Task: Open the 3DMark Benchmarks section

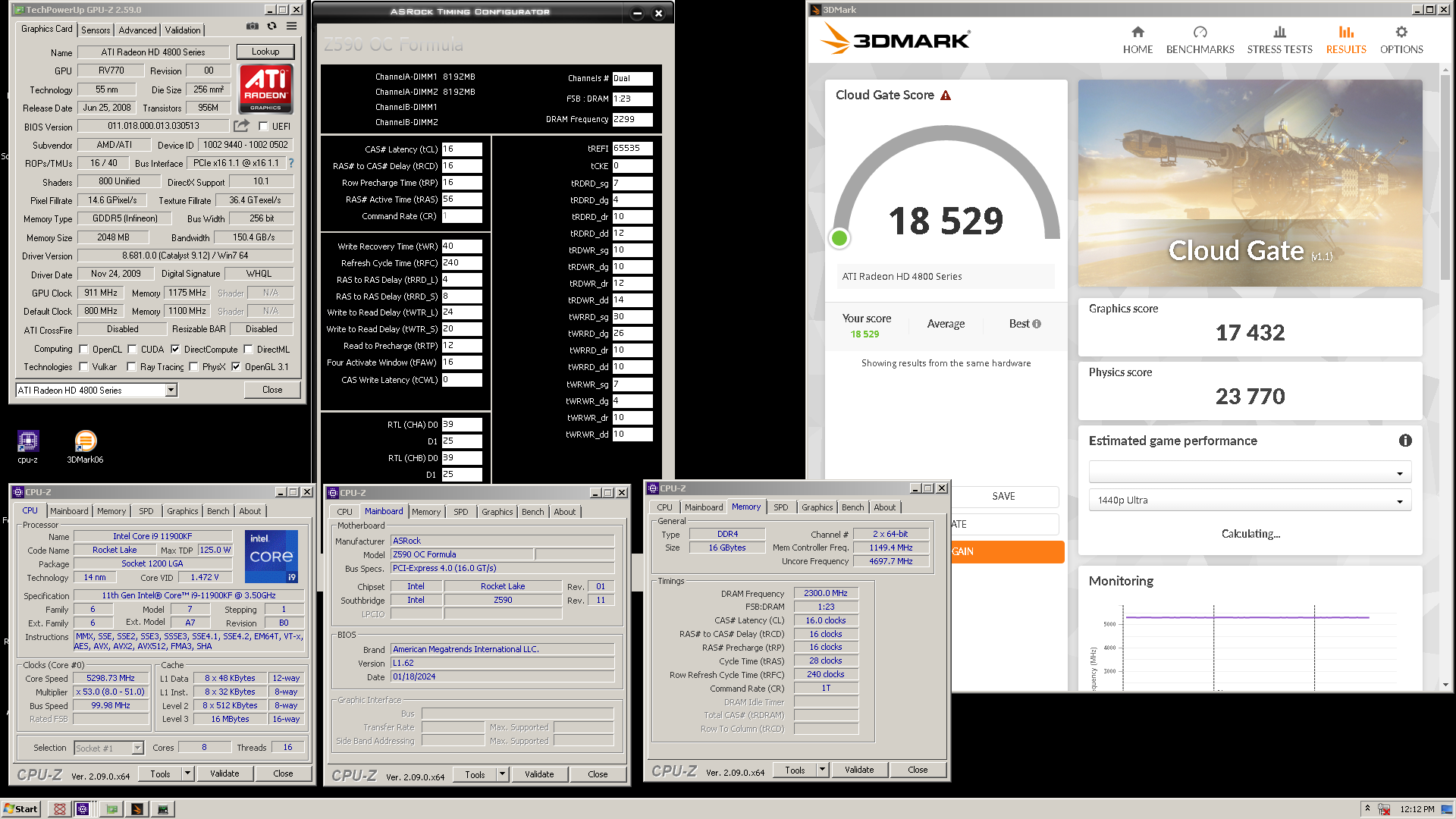Action: click(1200, 40)
